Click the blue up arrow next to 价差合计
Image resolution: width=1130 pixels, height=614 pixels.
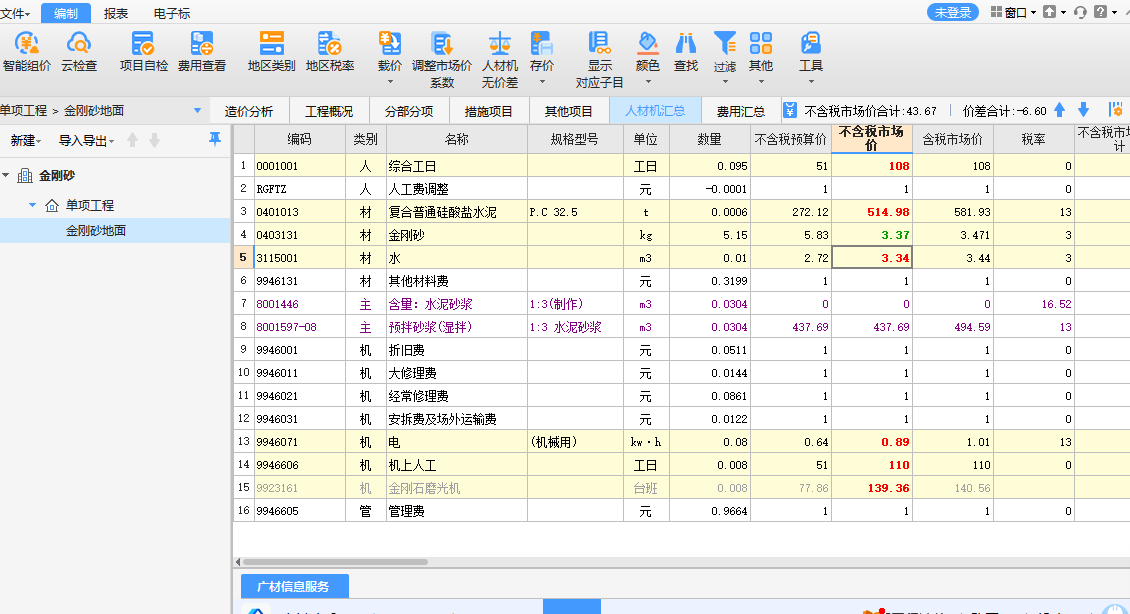(1059, 110)
